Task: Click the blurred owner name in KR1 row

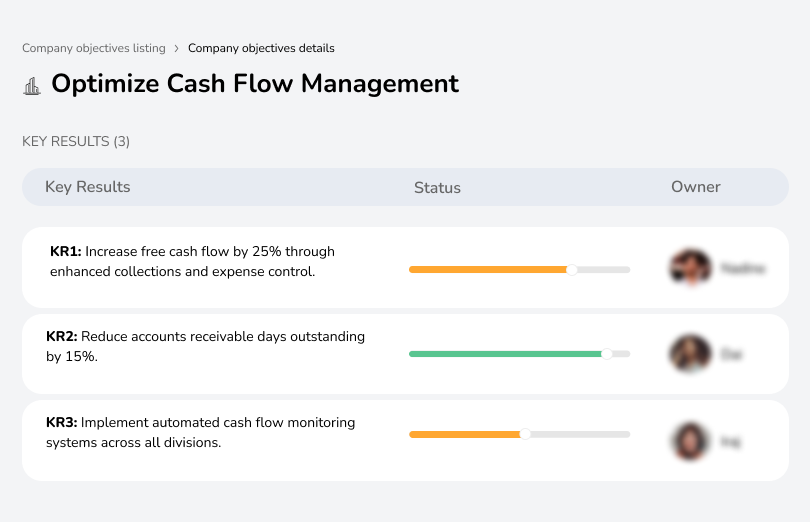Action: (x=742, y=268)
